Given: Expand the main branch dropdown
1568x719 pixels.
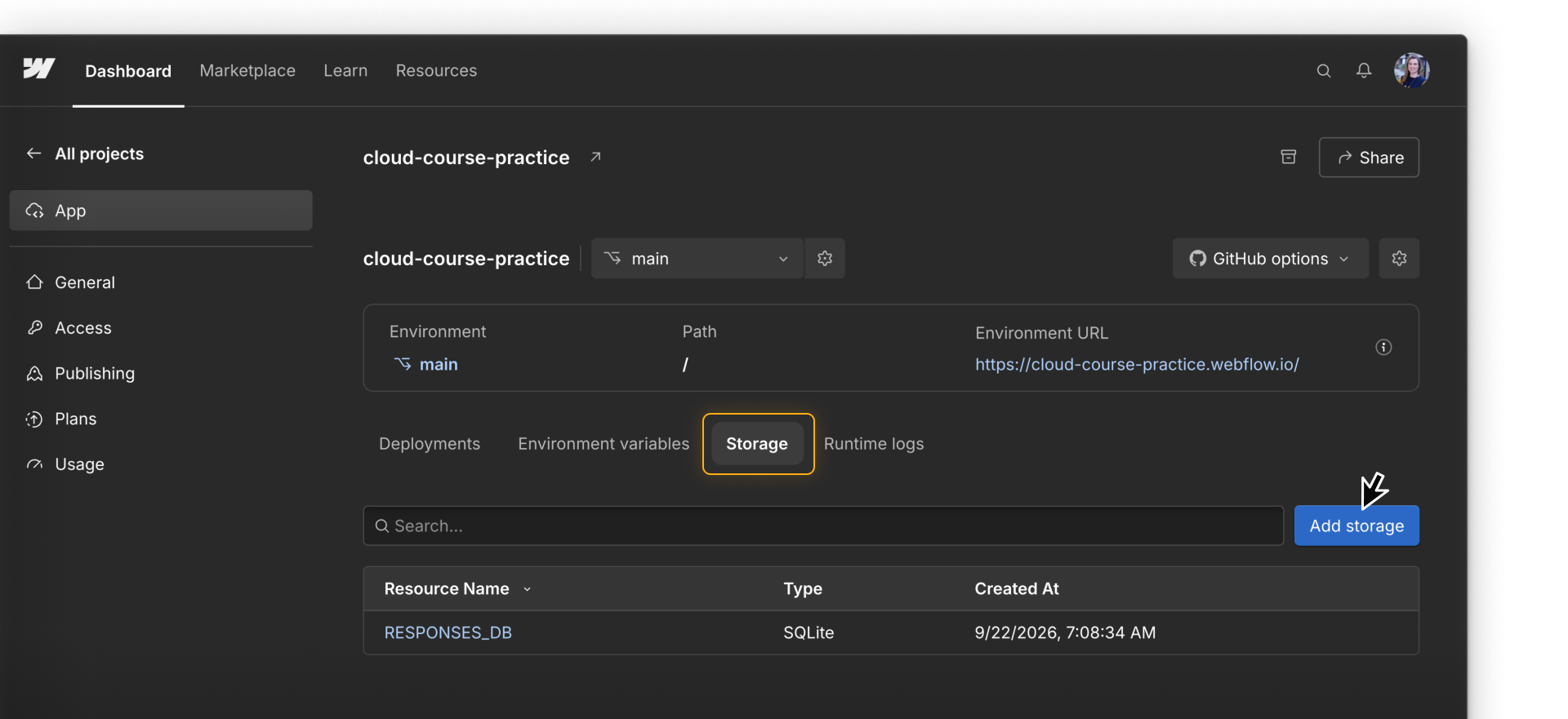Looking at the screenshot, I should click(x=697, y=259).
